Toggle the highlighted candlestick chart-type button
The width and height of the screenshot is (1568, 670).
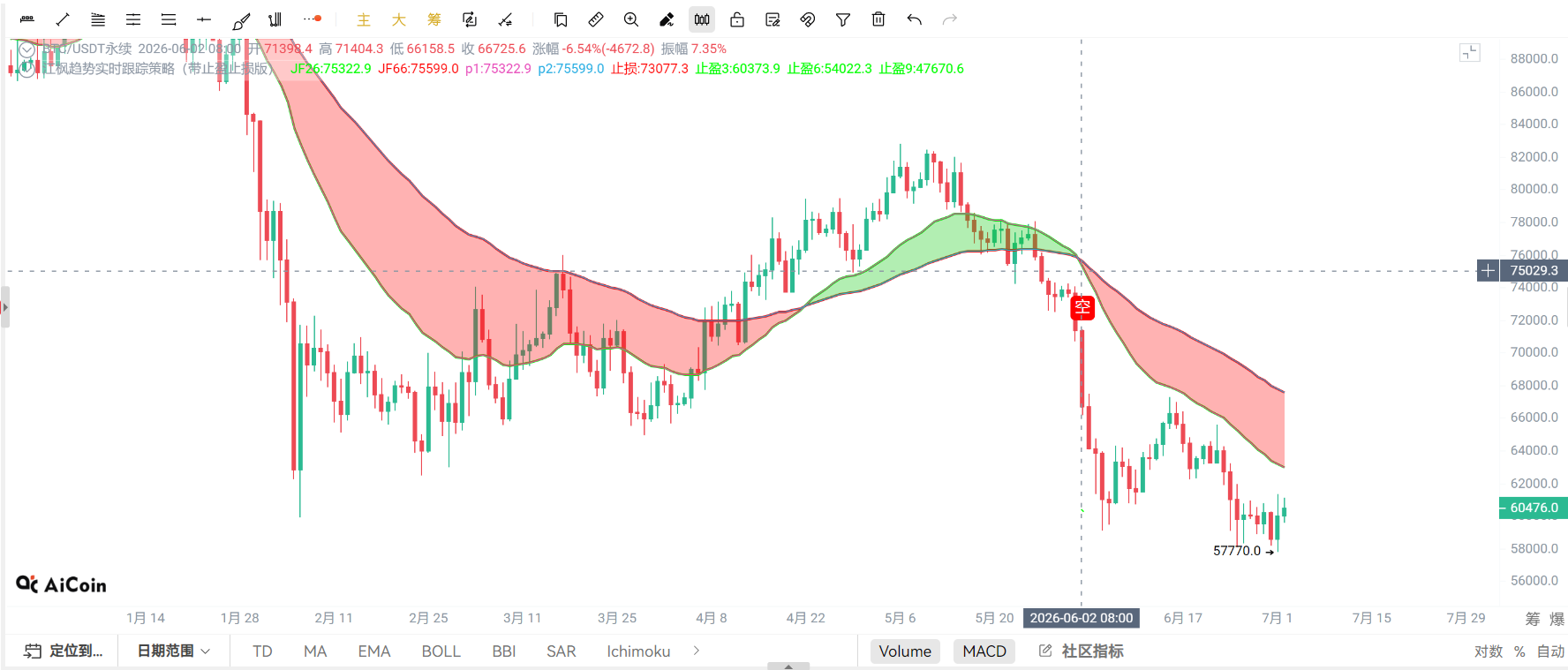(x=702, y=19)
